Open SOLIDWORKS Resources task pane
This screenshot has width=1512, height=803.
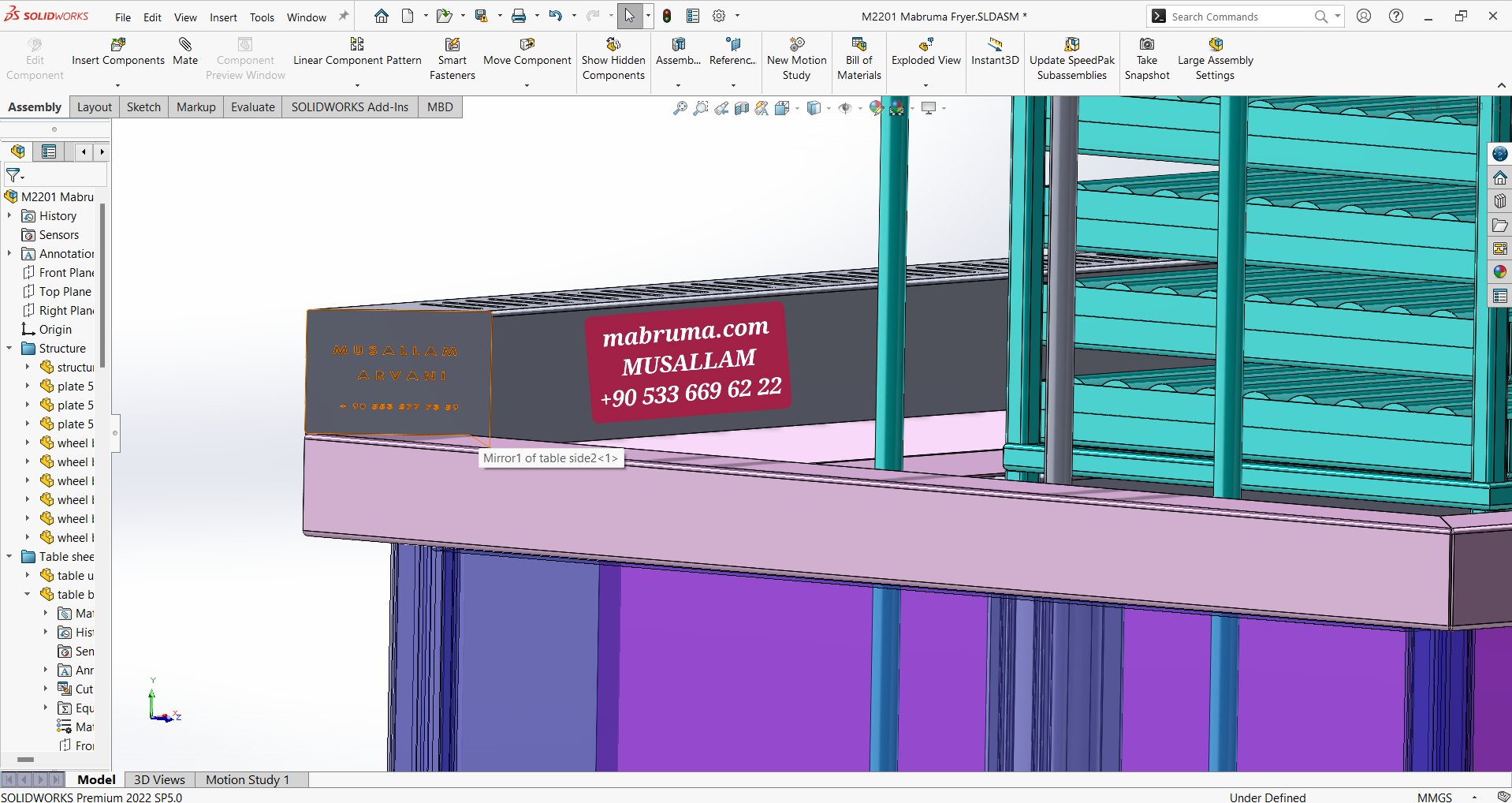[1499, 177]
